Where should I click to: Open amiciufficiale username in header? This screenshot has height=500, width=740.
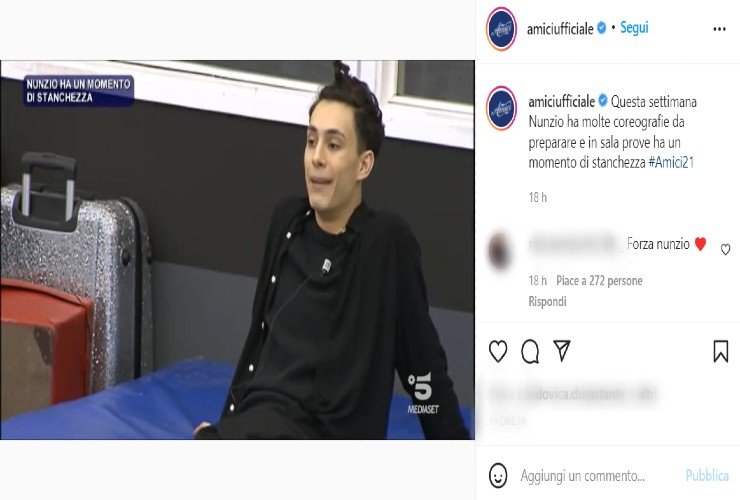point(560,29)
